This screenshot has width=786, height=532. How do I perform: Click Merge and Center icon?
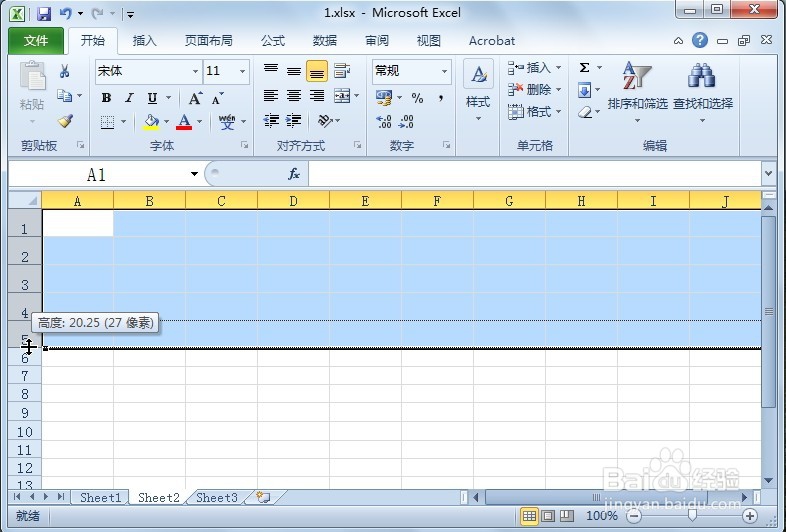[x=342, y=95]
